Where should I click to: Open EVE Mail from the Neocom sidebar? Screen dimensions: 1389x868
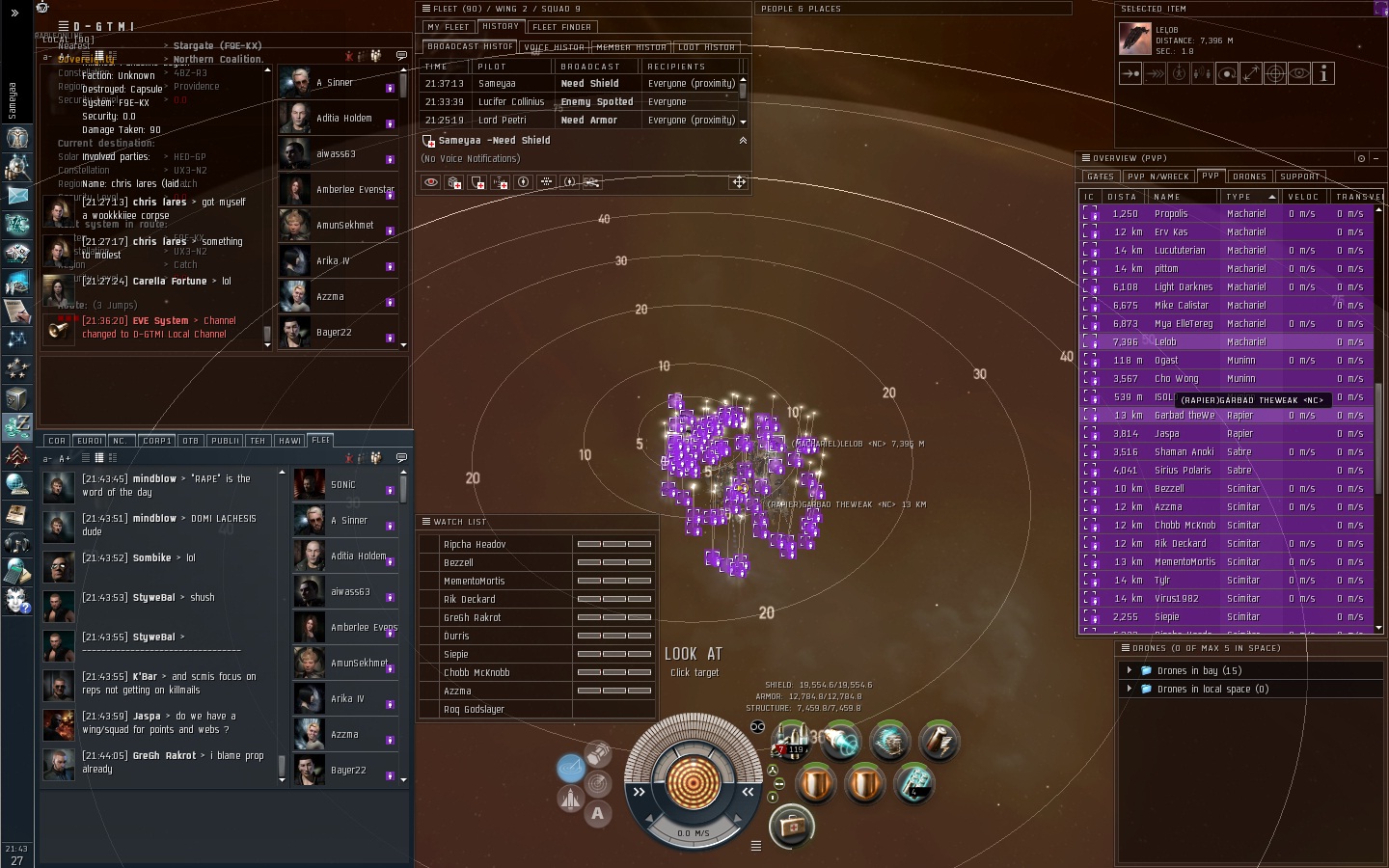pos(16,195)
